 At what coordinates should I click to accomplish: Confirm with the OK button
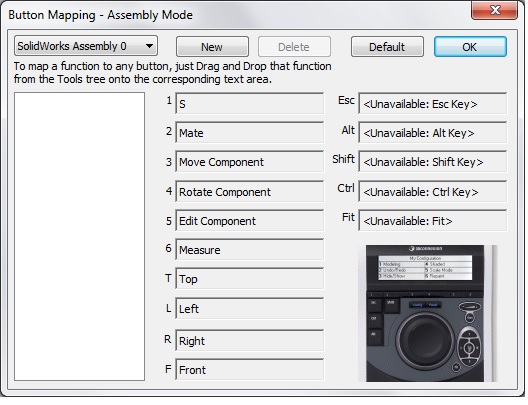coord(470,47)
